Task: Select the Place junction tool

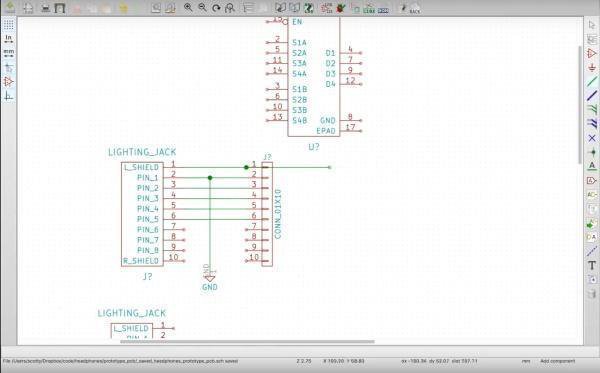Action: tap(592, 151)
